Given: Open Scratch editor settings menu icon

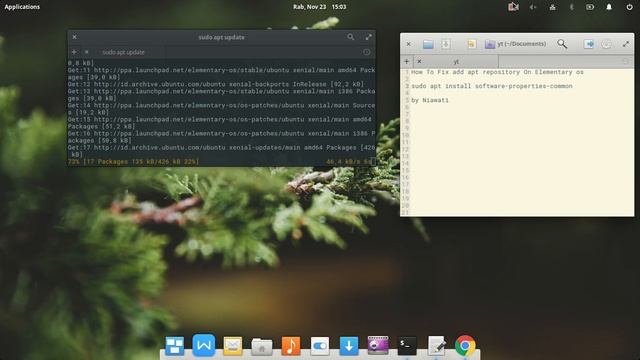Looking at the screenshot, I should 606,44.
